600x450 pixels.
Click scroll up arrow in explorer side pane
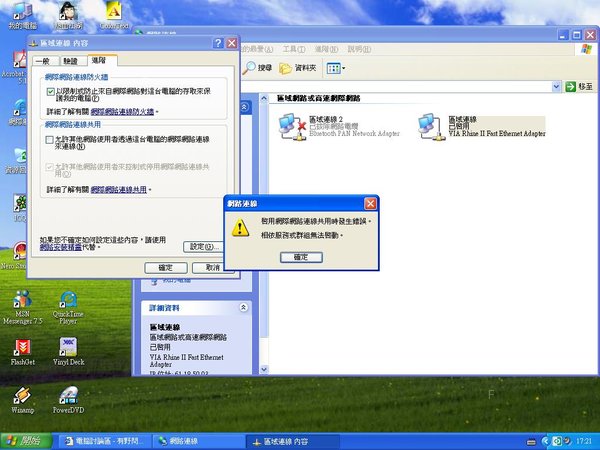tap(264, 98)
